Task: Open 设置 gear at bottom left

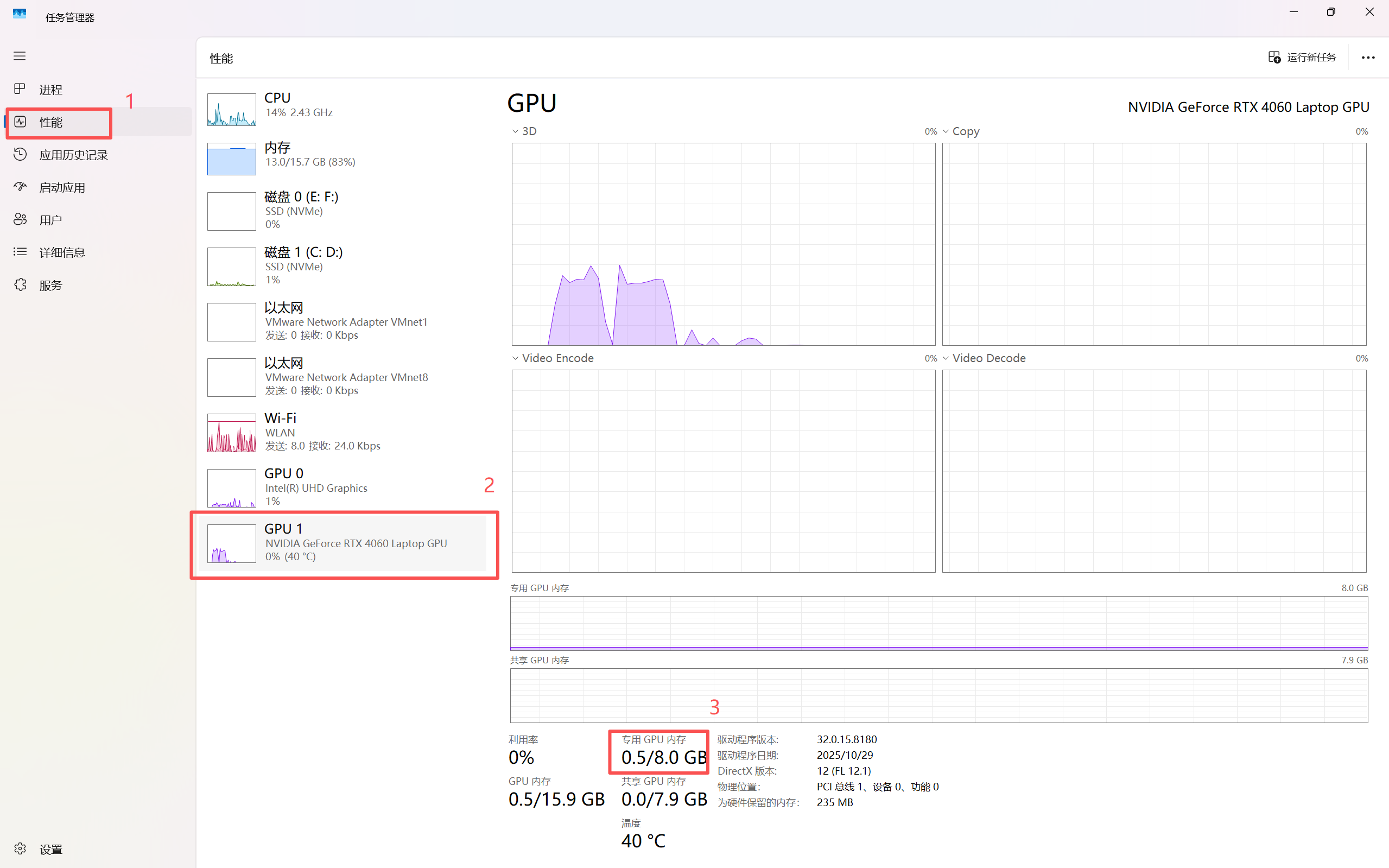Action: coord(20,848)
